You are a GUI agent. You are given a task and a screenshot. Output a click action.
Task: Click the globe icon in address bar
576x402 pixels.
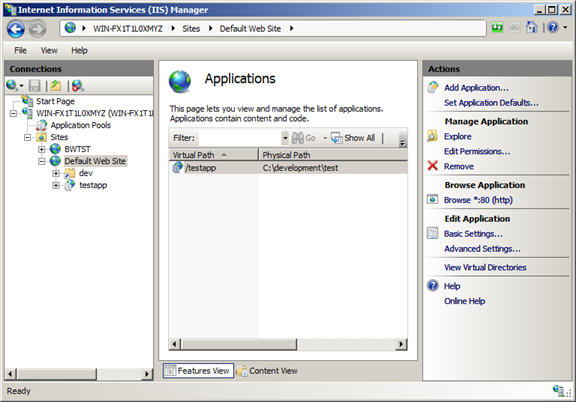pos(70,28)
